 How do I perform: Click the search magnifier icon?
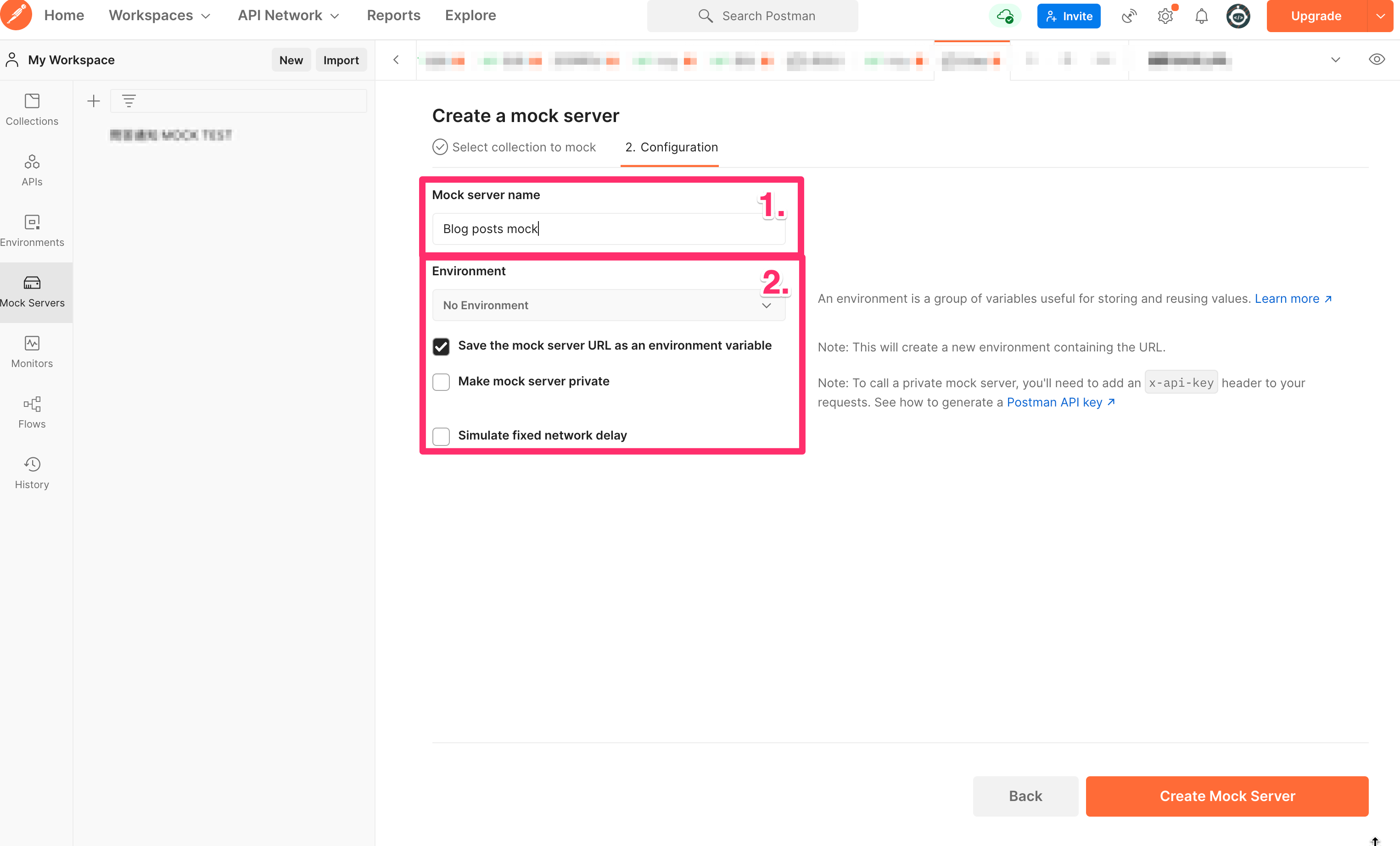705,16
